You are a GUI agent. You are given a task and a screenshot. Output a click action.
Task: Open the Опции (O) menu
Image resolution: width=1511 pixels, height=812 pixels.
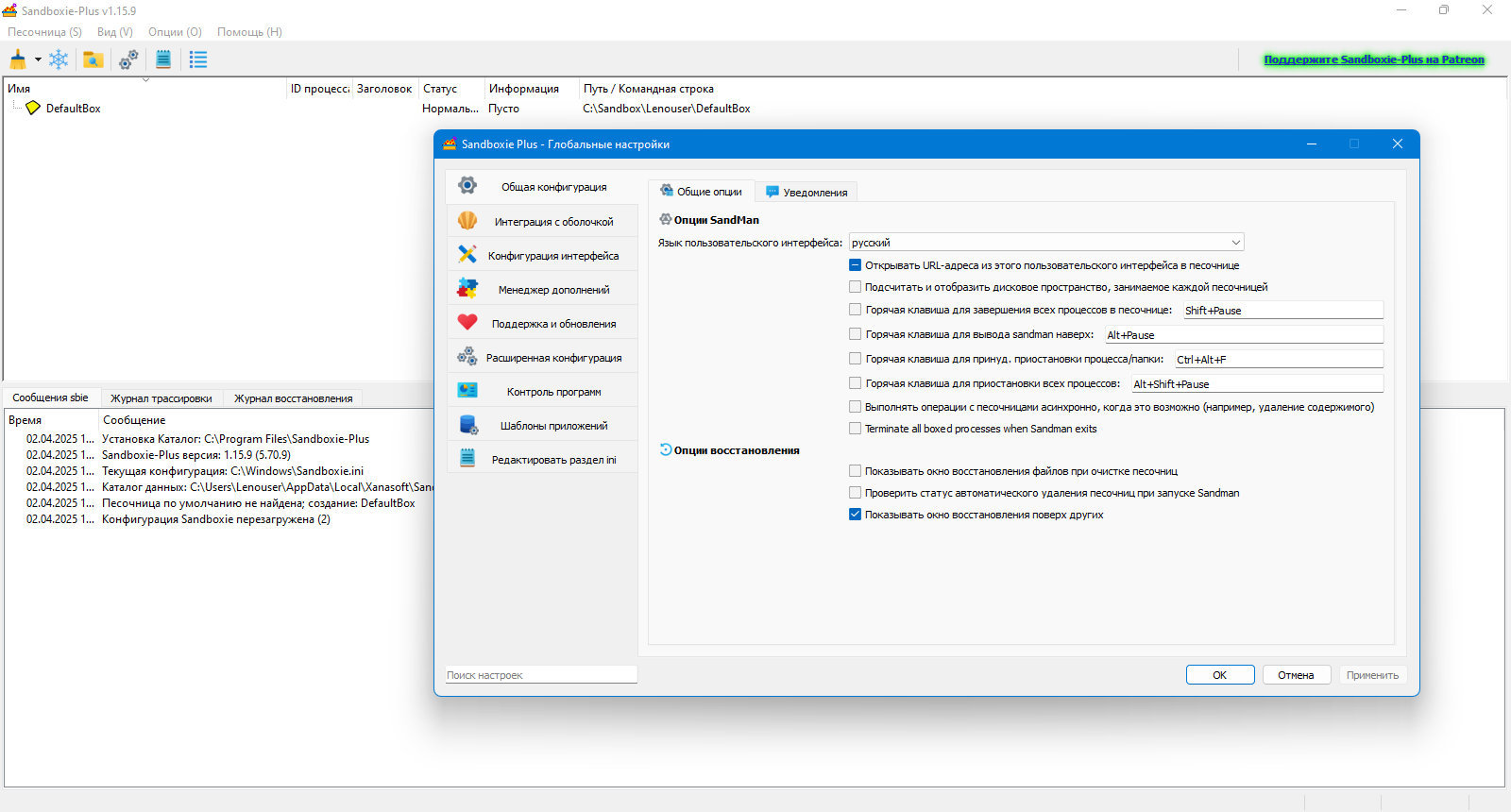coord(175,32)
